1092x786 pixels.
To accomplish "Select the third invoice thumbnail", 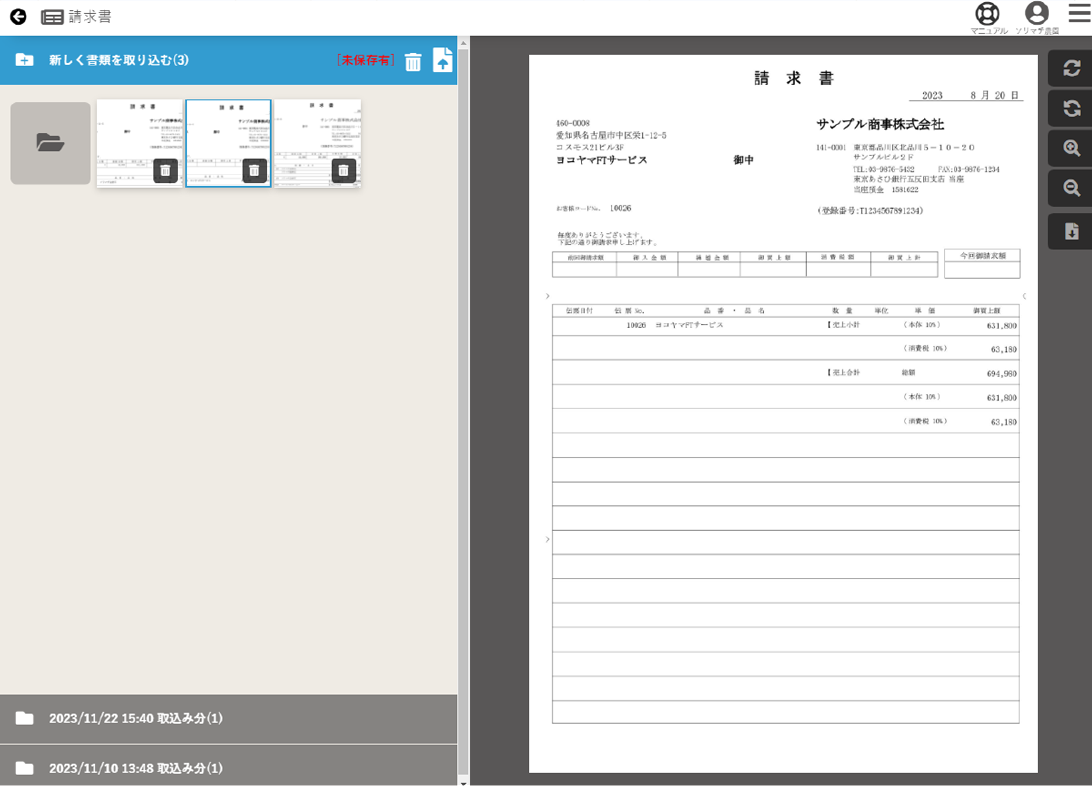I will point(318,143).
